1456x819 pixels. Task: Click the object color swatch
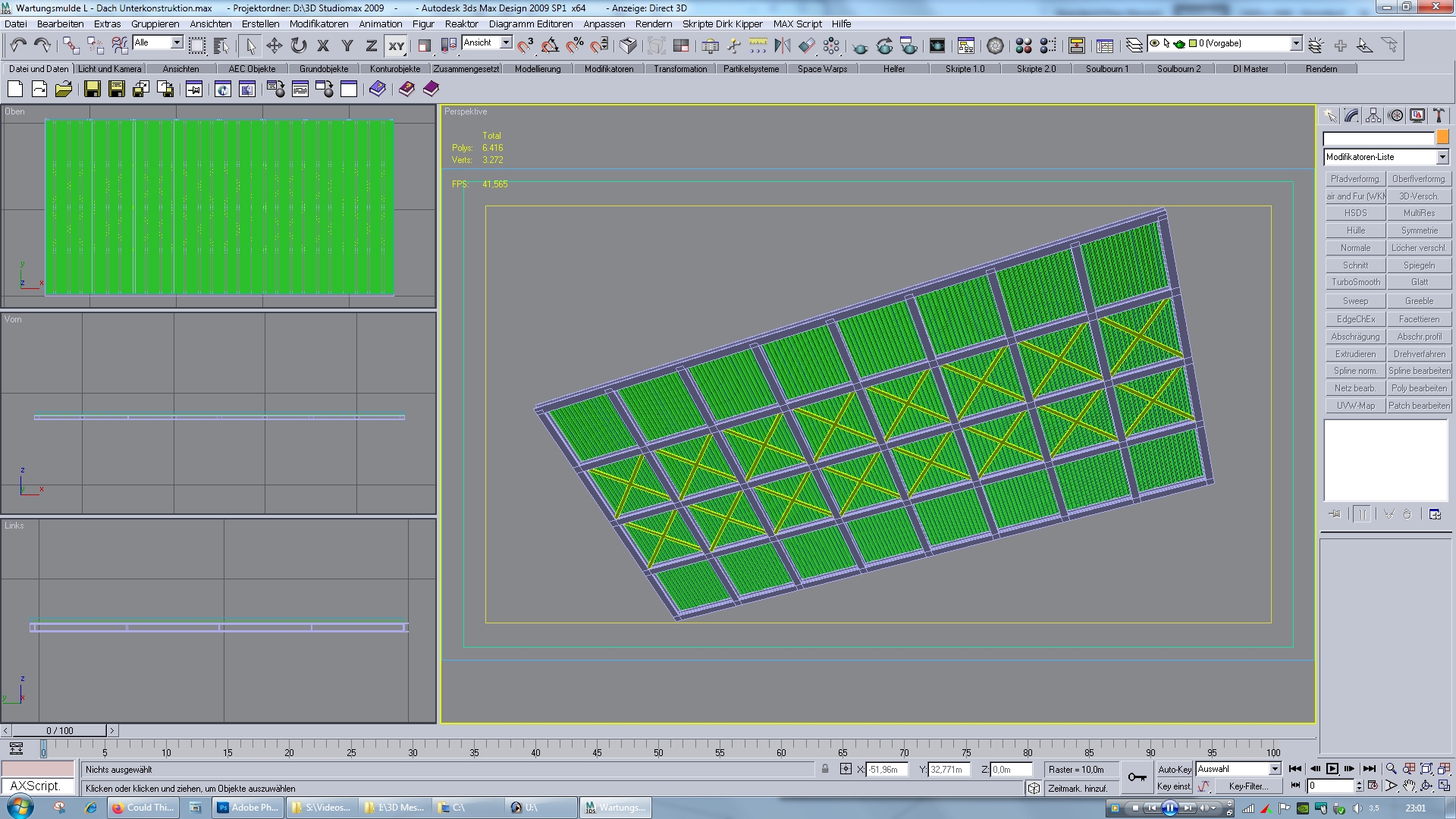tap(1442, 137)
